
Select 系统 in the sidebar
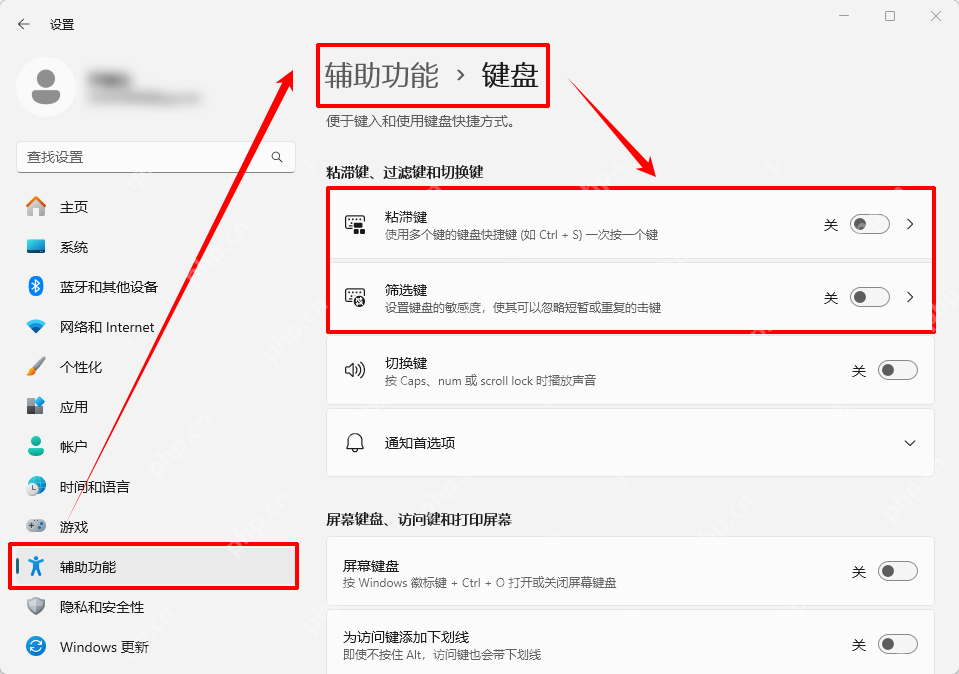(156, 246)
